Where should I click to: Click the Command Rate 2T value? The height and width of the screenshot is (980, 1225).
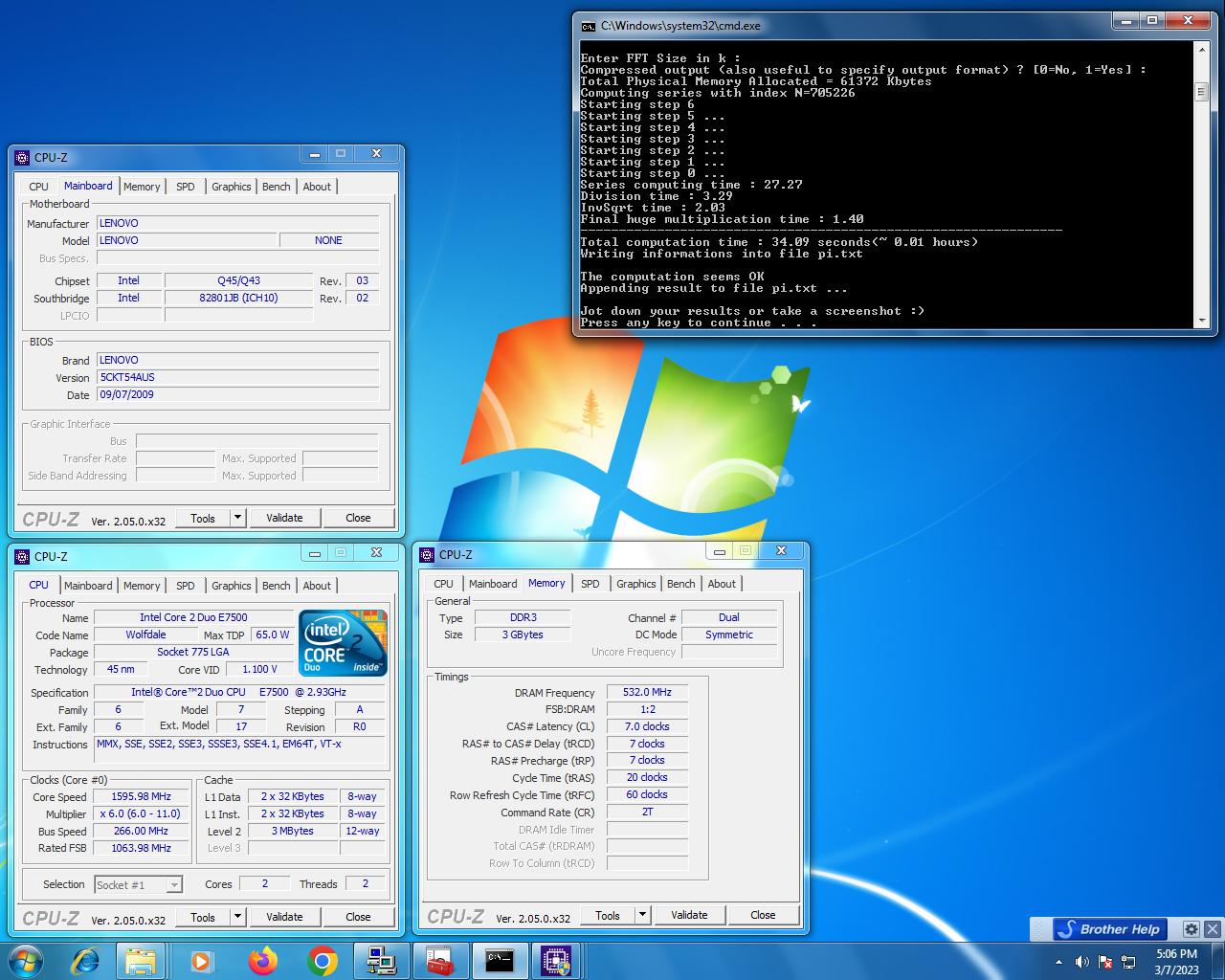(x=647, y=812)
